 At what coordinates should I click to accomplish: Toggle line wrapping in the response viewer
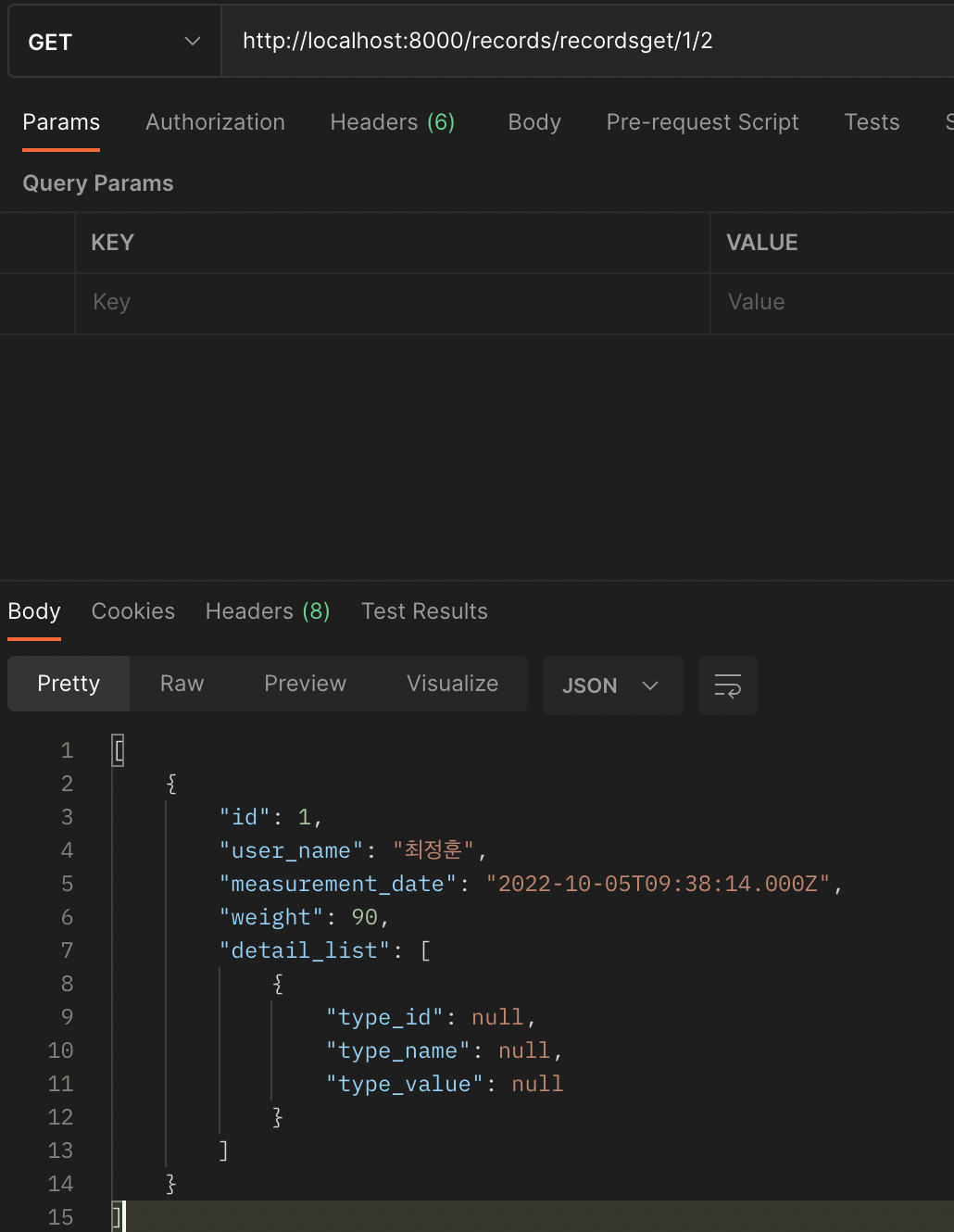727,685
